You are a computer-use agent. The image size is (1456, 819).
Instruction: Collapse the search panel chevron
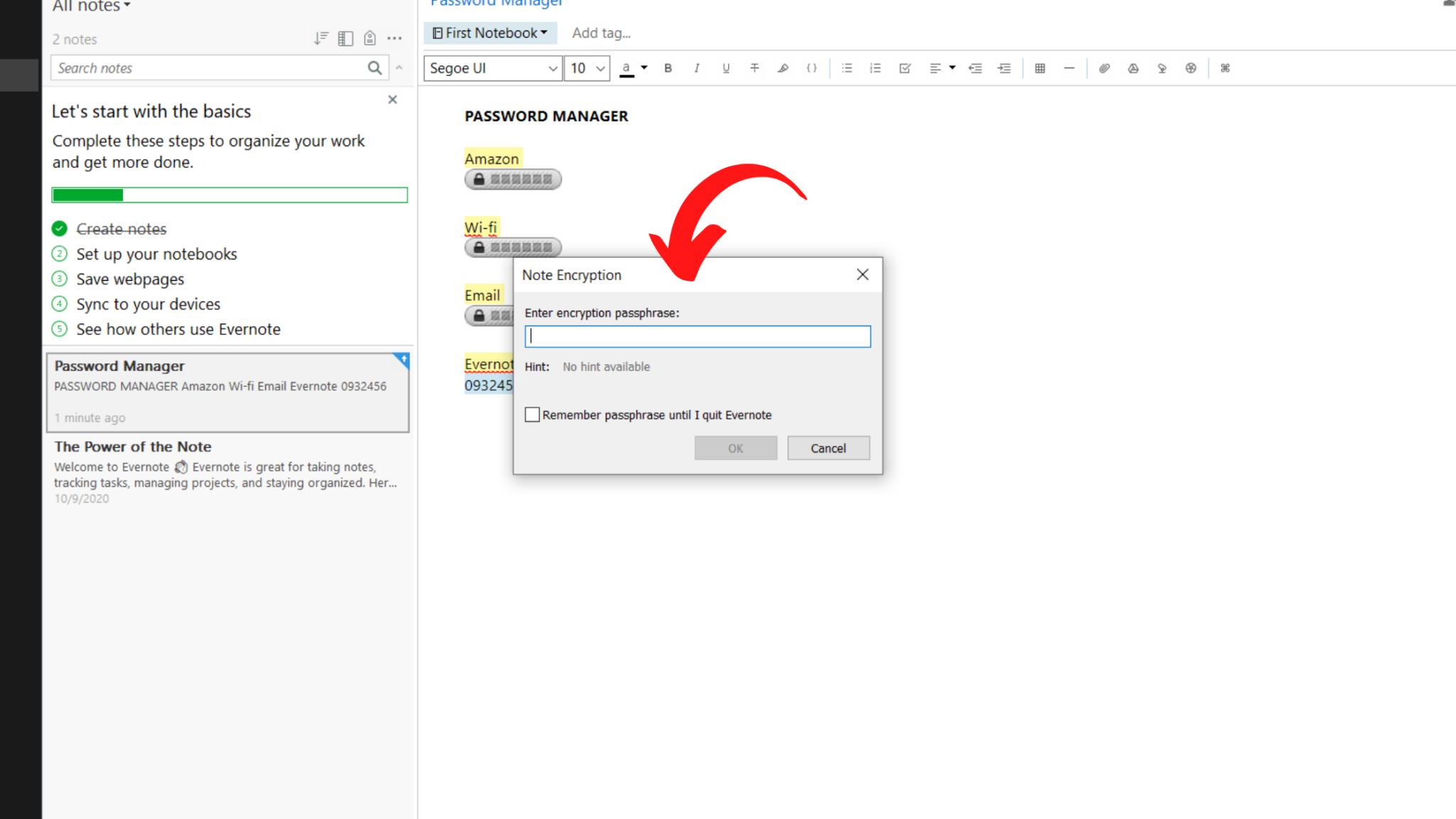click(400, 68)
